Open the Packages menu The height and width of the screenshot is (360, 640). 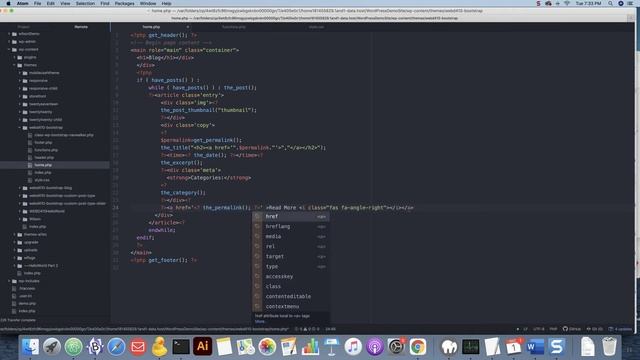point(124,3)
